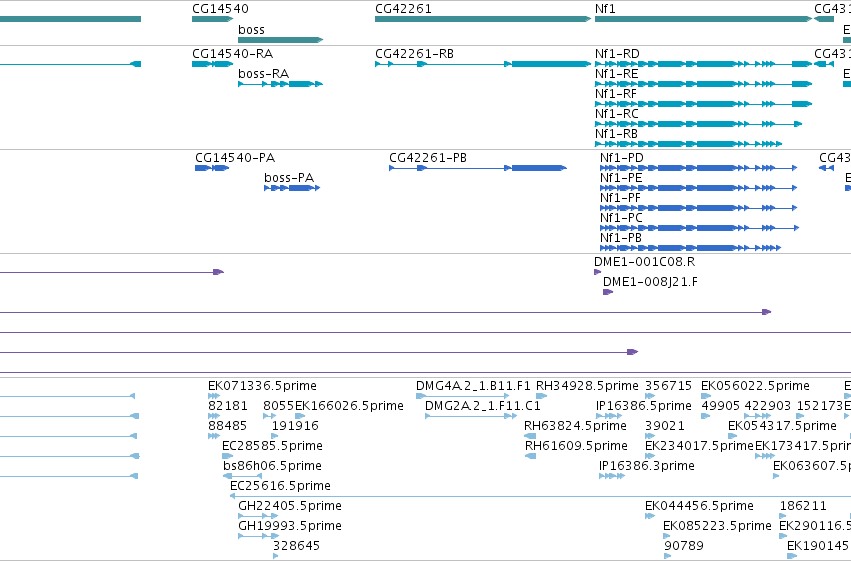Select the 422903 EST label
Screen dimensions: 851x561
[x=767, y=406]
